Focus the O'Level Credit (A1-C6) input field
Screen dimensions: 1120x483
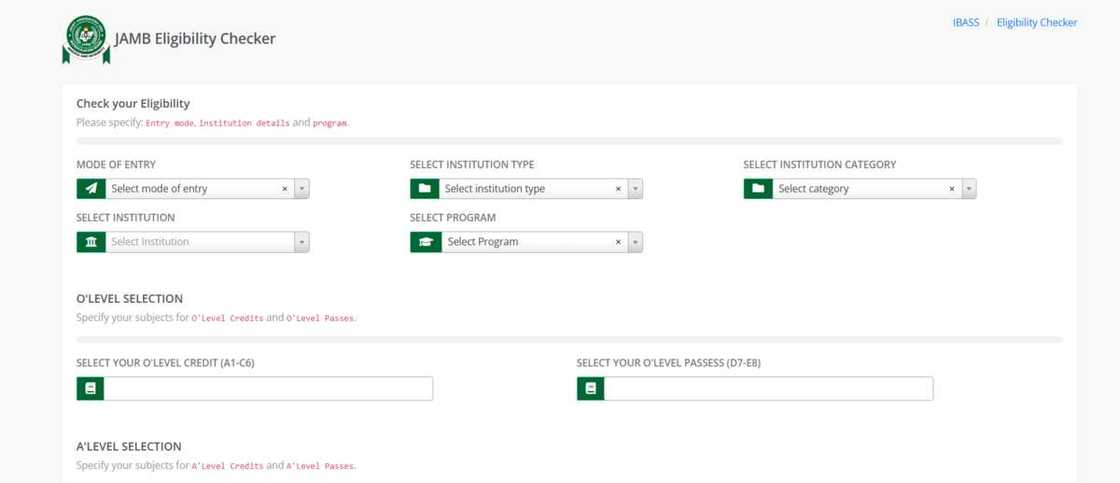coord(269,389)
